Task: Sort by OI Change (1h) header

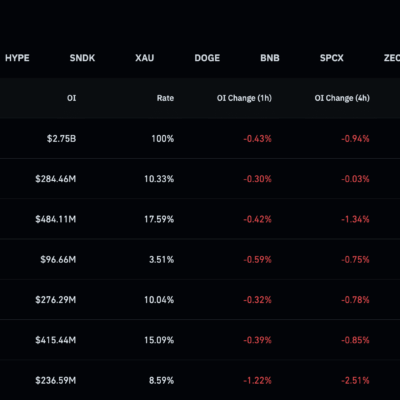Action: click(244, 98)
